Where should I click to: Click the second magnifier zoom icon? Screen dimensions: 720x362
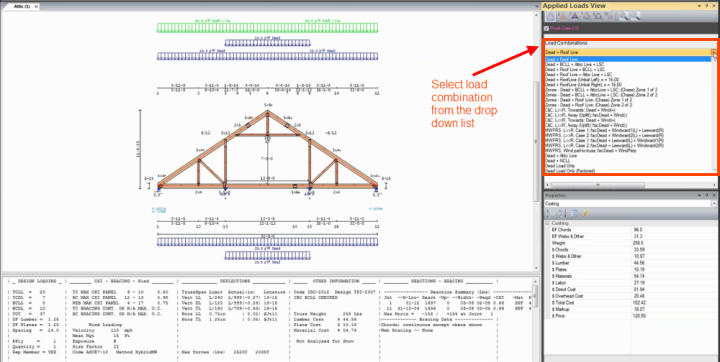coord(635,17)
